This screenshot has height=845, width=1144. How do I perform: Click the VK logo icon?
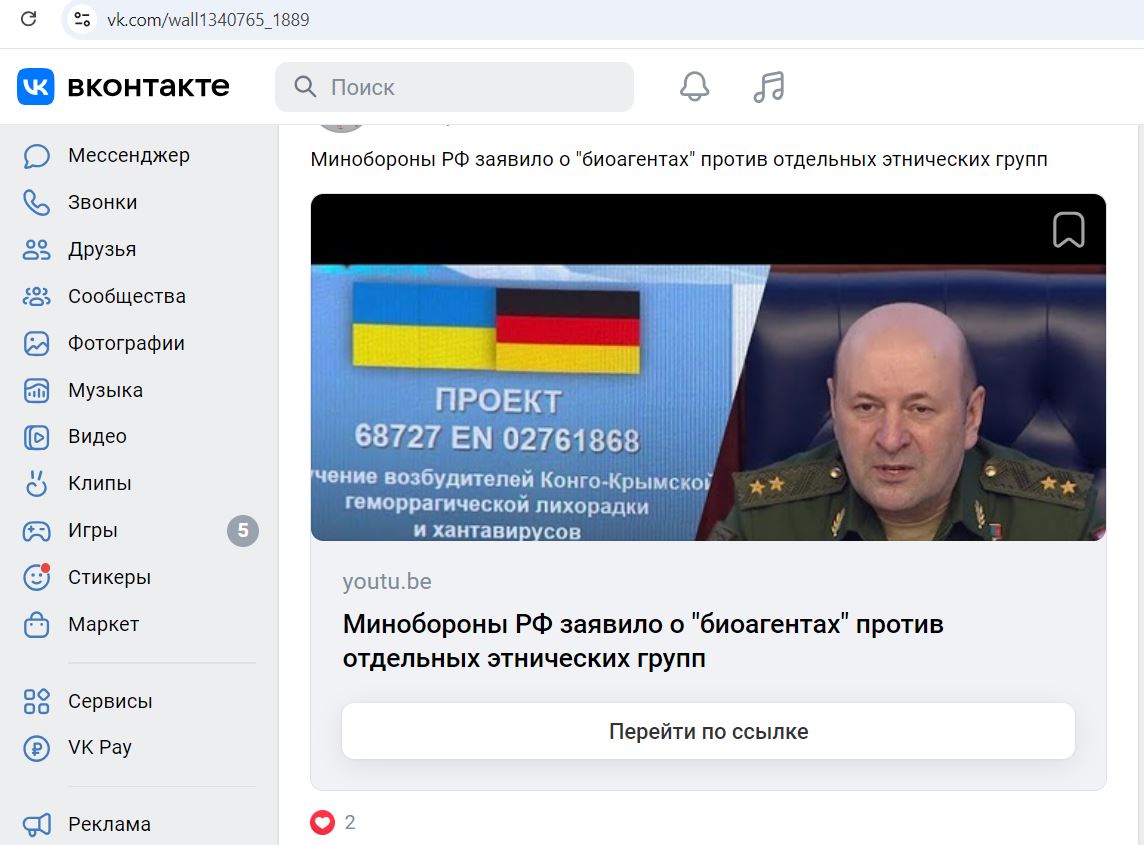[x=36, y=87]
